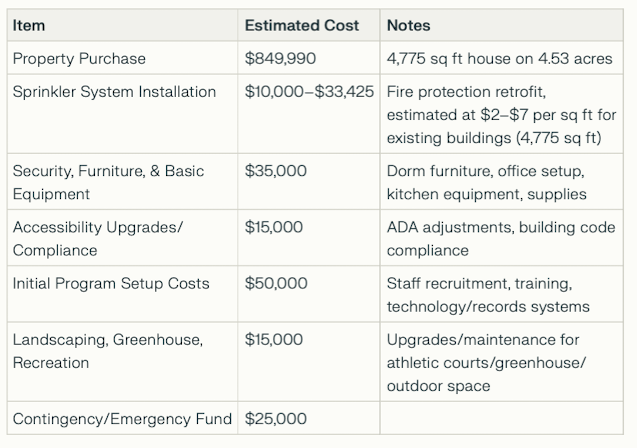Select Contingency/Emergency Fund cell
This screenshot has height=448, width=637.
click(122, 418)
